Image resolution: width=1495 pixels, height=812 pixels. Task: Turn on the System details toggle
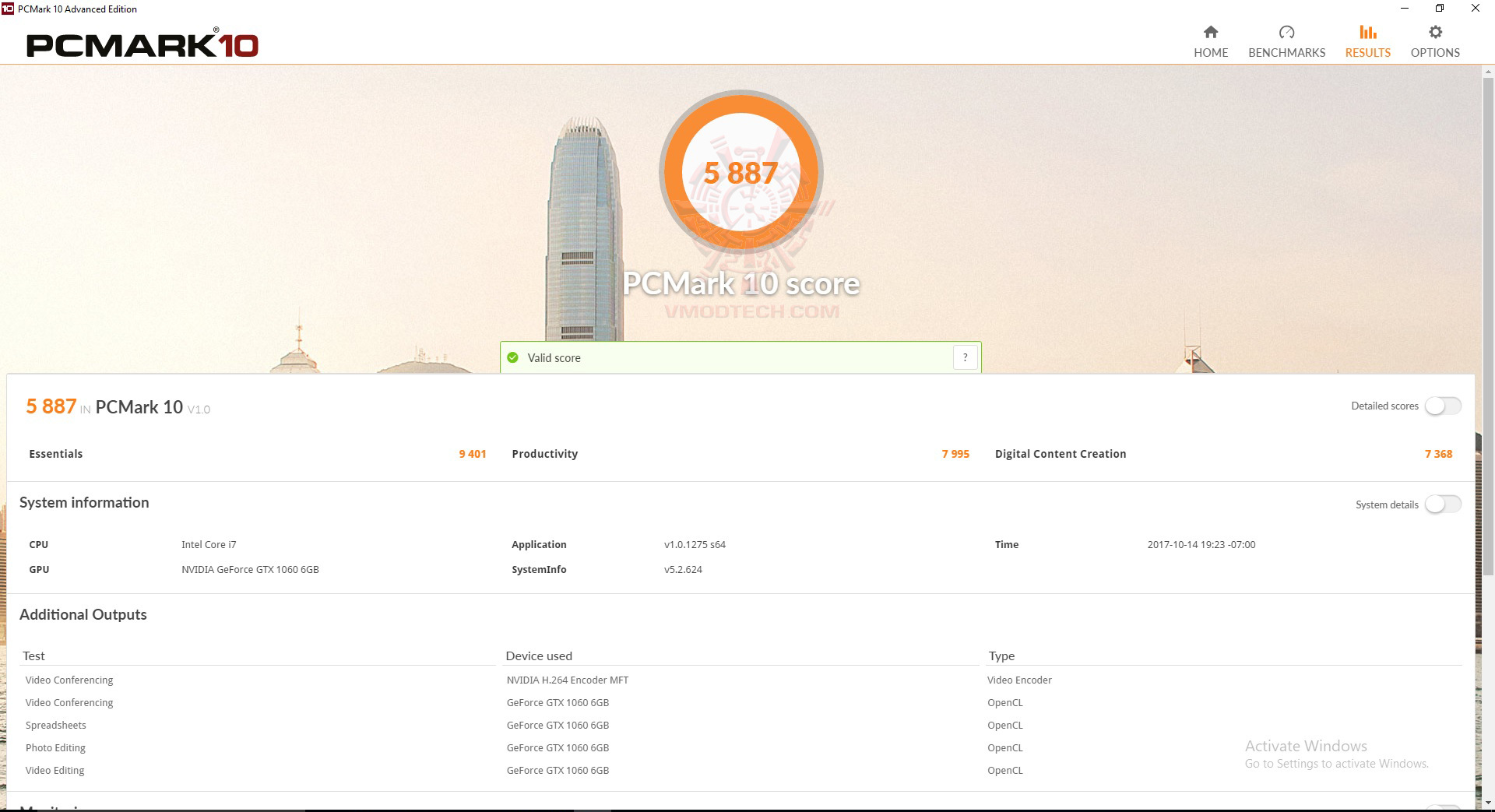pyautogui.click(x=1443, y=504)
